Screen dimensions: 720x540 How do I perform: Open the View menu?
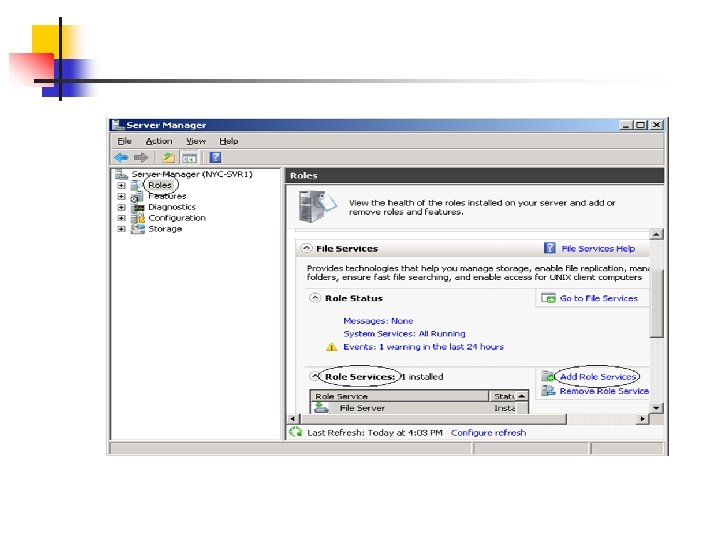[196, 141]
